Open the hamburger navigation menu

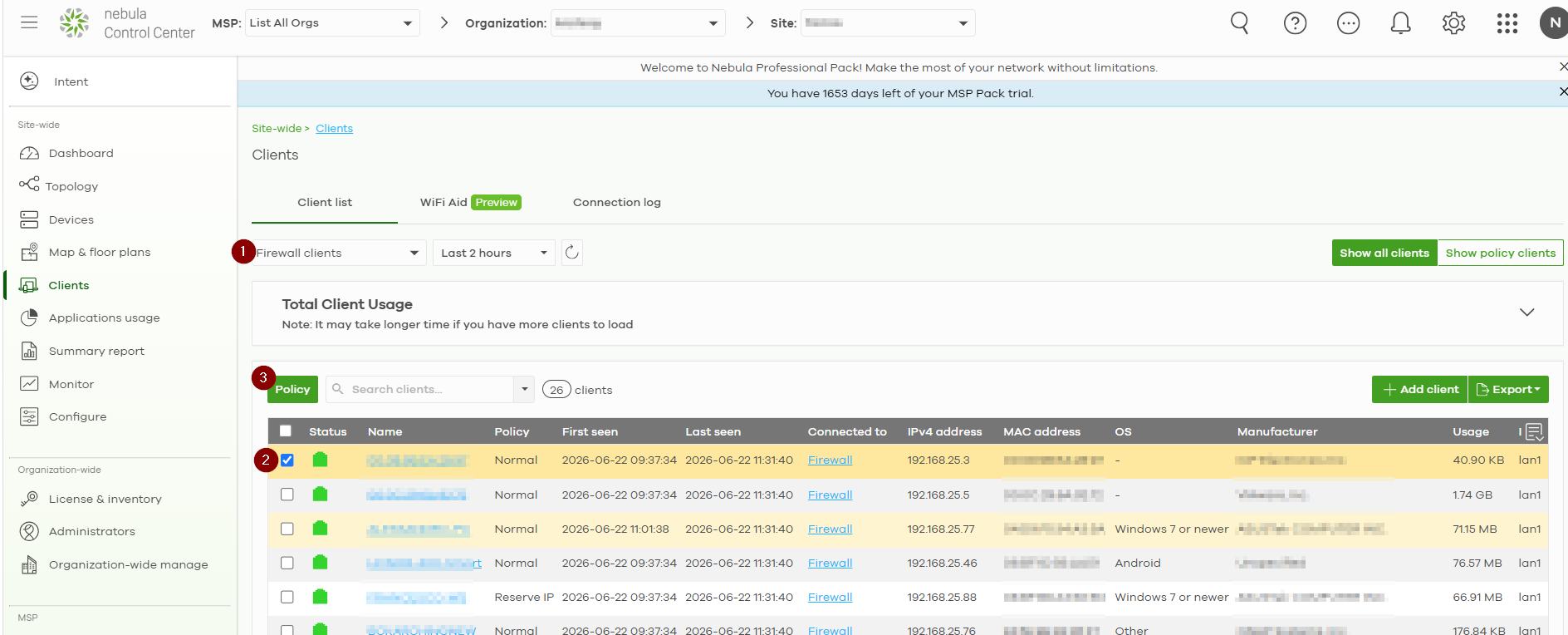pos(29,22)
